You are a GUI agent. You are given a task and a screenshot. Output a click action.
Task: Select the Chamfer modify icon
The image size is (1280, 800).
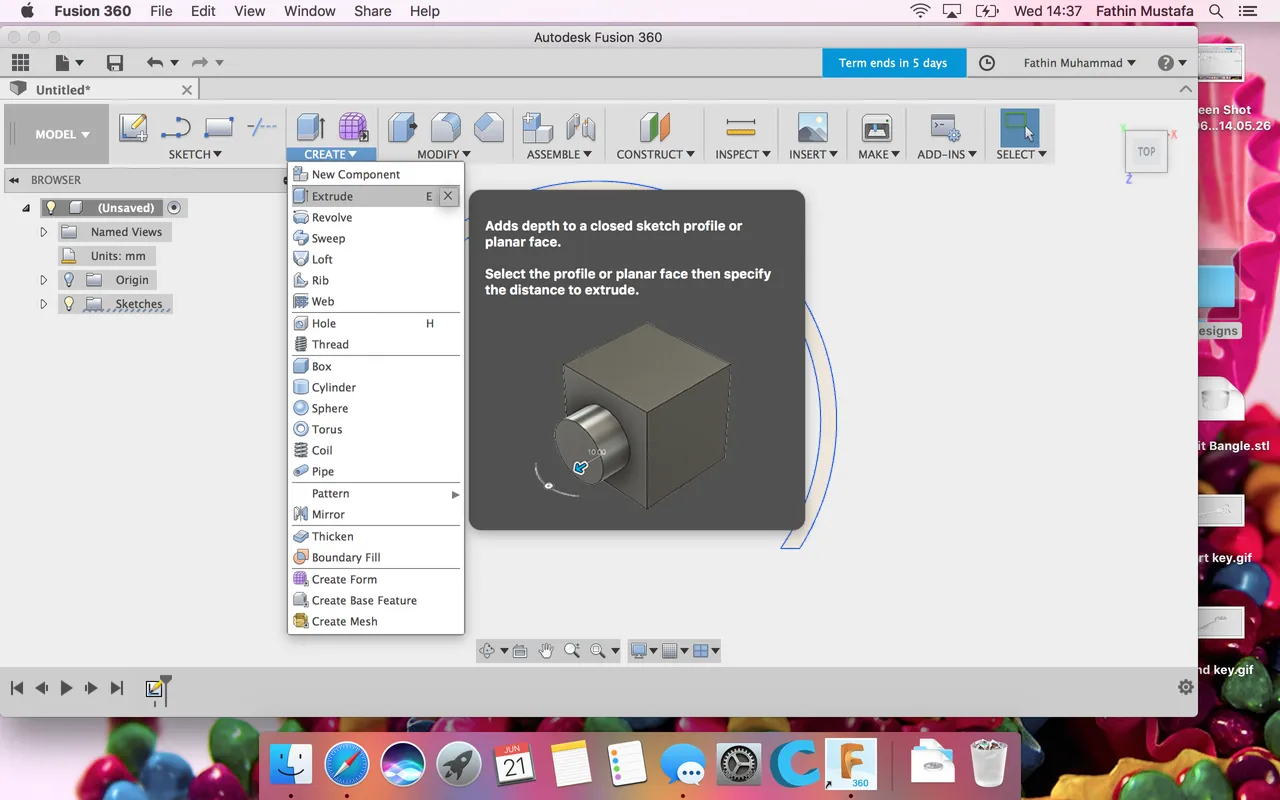tap(488, 127)
